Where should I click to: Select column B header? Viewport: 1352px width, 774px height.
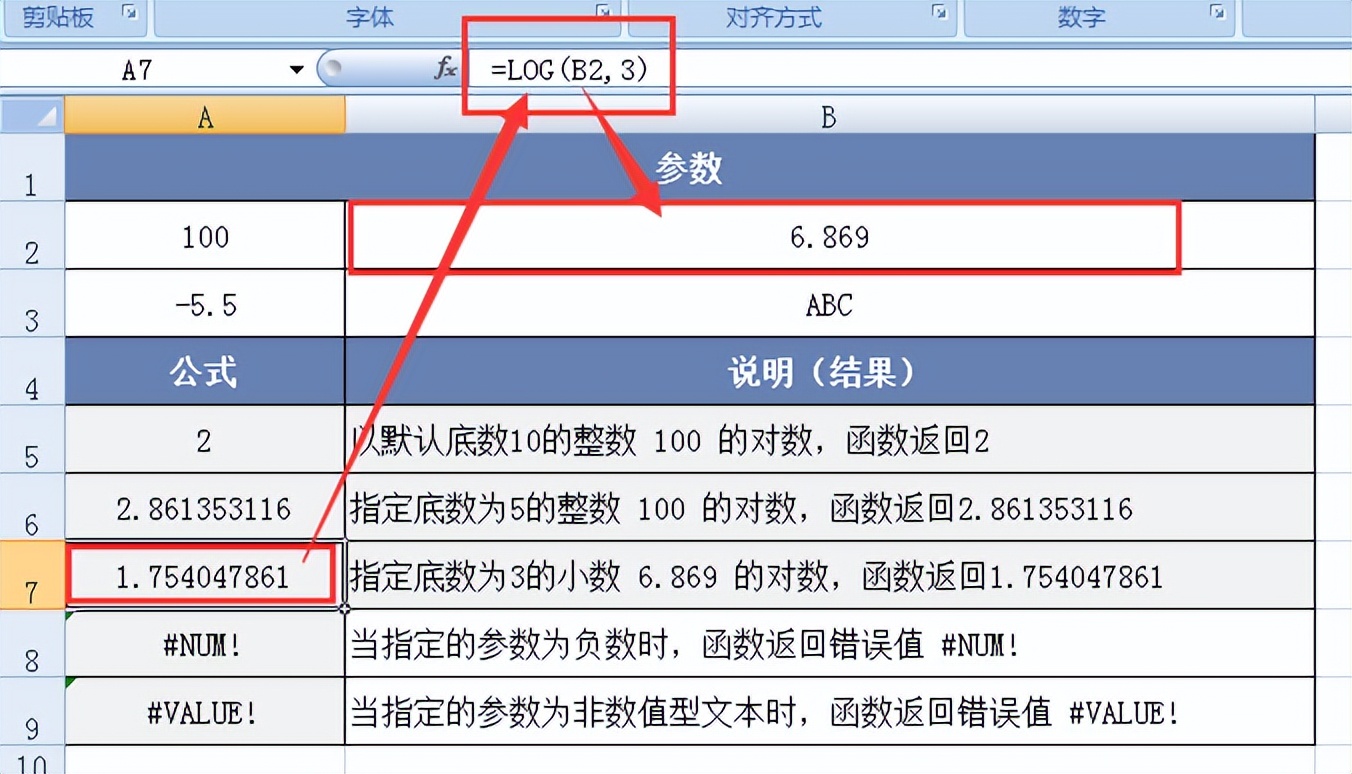coord(829,117)
